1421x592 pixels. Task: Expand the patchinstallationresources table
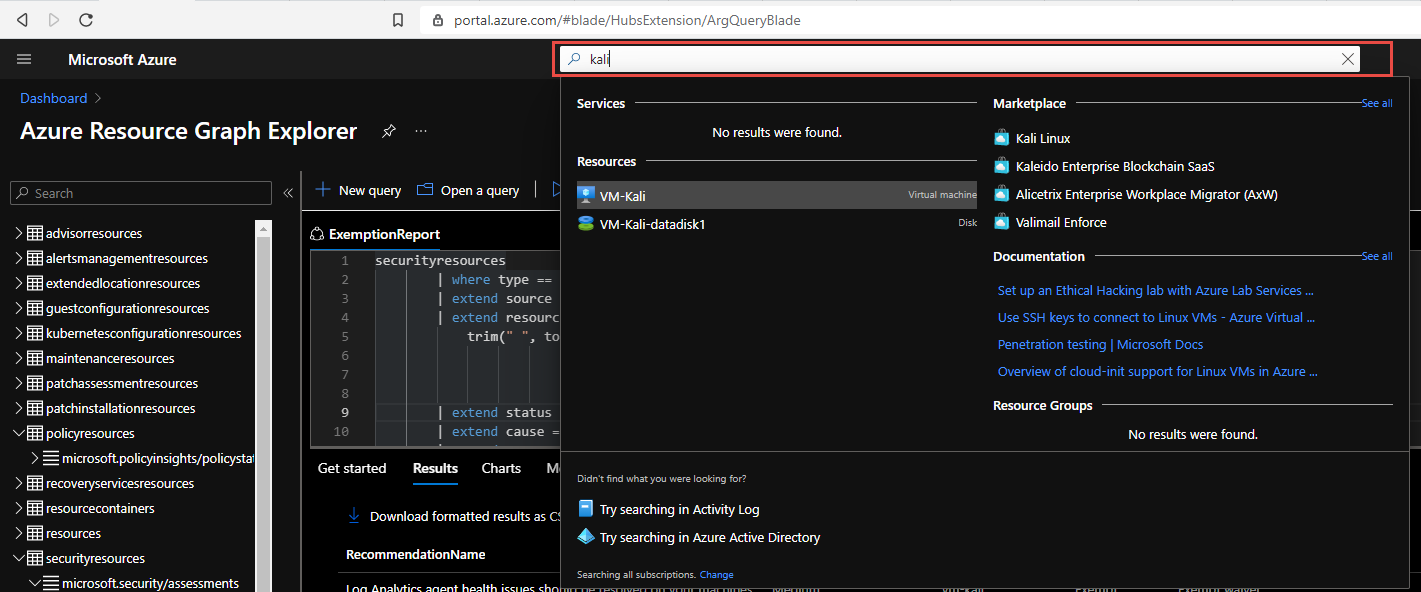coord(18,408)
